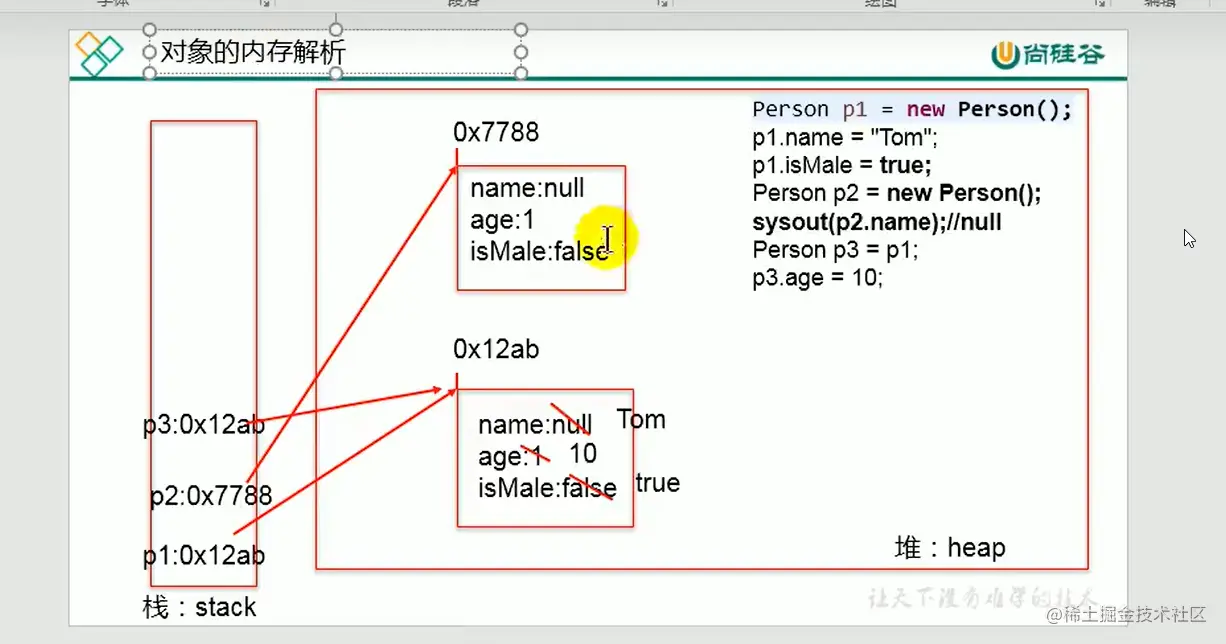The height and width of the screenshot is (644, 1226).
Task: Select the 栈：stack caption
Action: pyautogui.click(x=200, y=607)
